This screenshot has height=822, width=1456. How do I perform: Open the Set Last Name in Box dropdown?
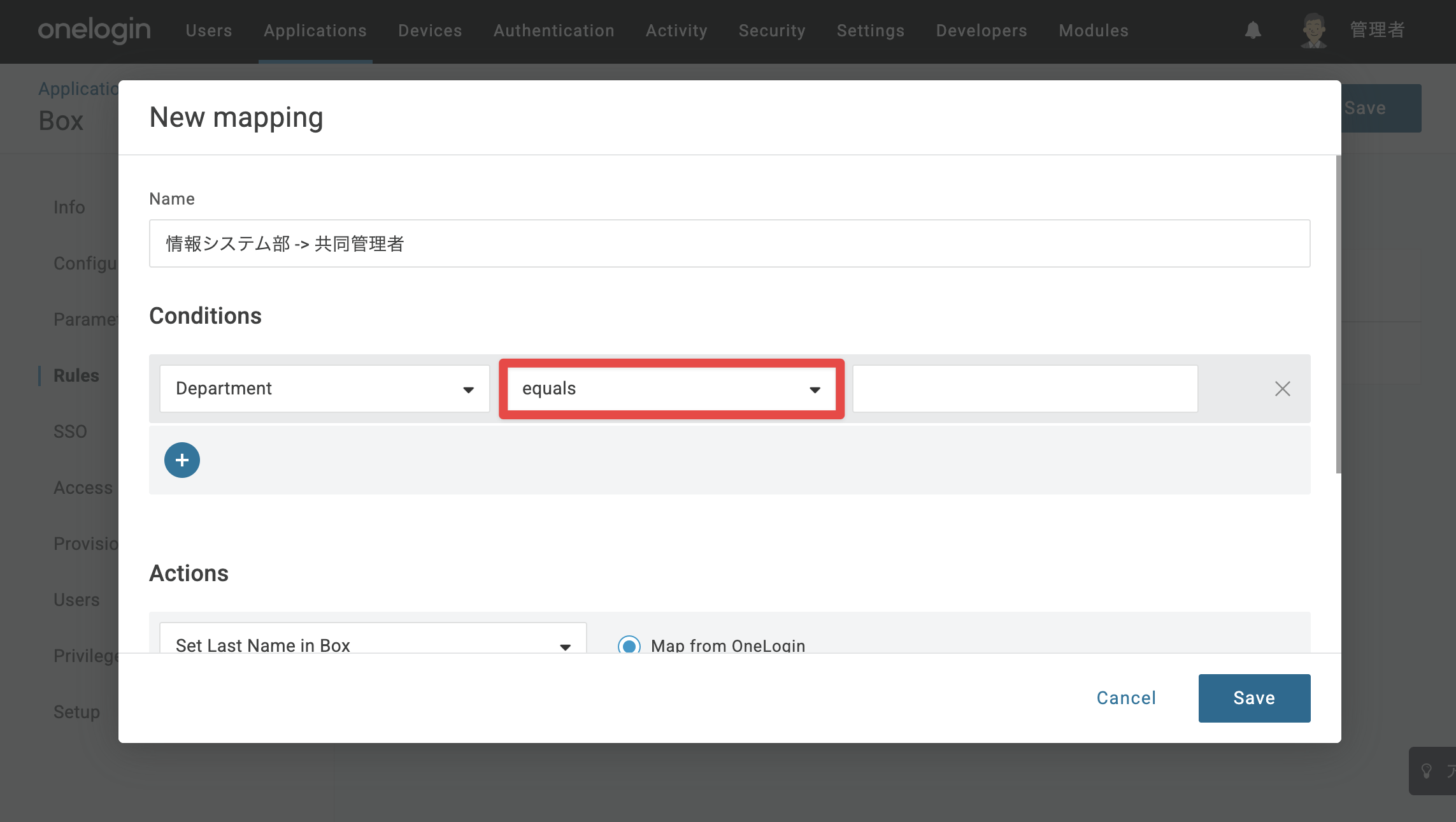click(x=373, y=638)
